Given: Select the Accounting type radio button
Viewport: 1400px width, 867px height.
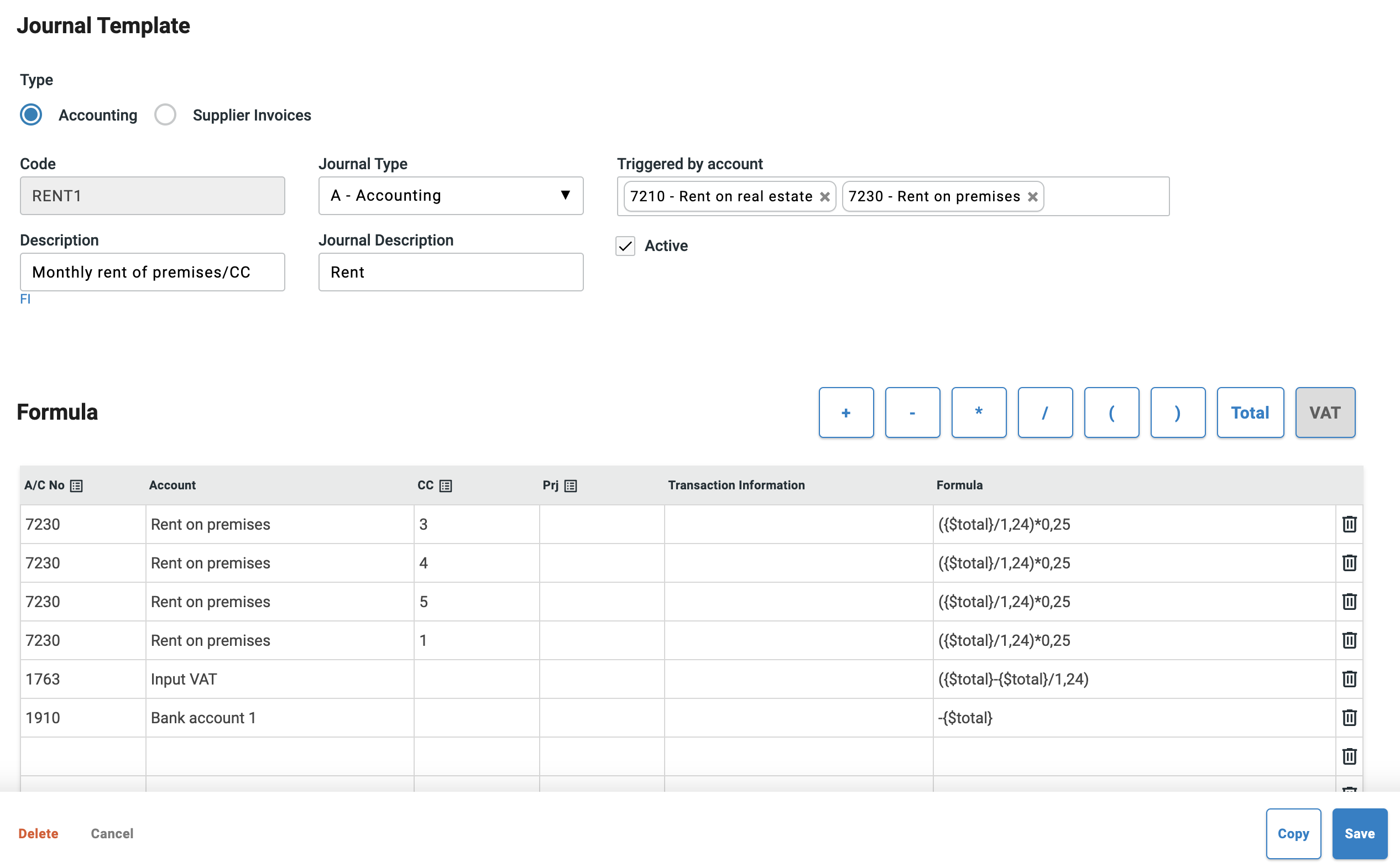Looking at the screenshot, I should click(31, 114).
